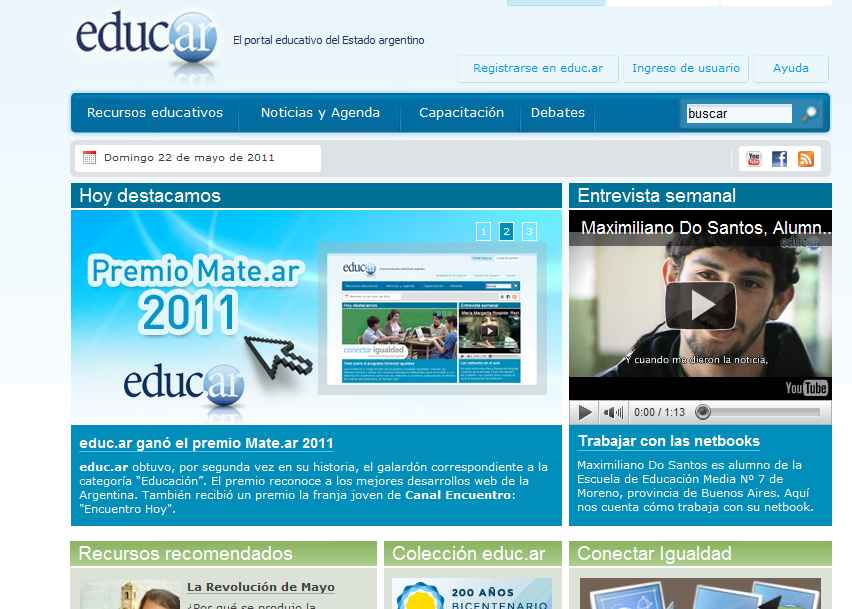Mute the video using speaker icon
Image resolution: width=852 pixels, height=609 pixels.
[613, 412]
